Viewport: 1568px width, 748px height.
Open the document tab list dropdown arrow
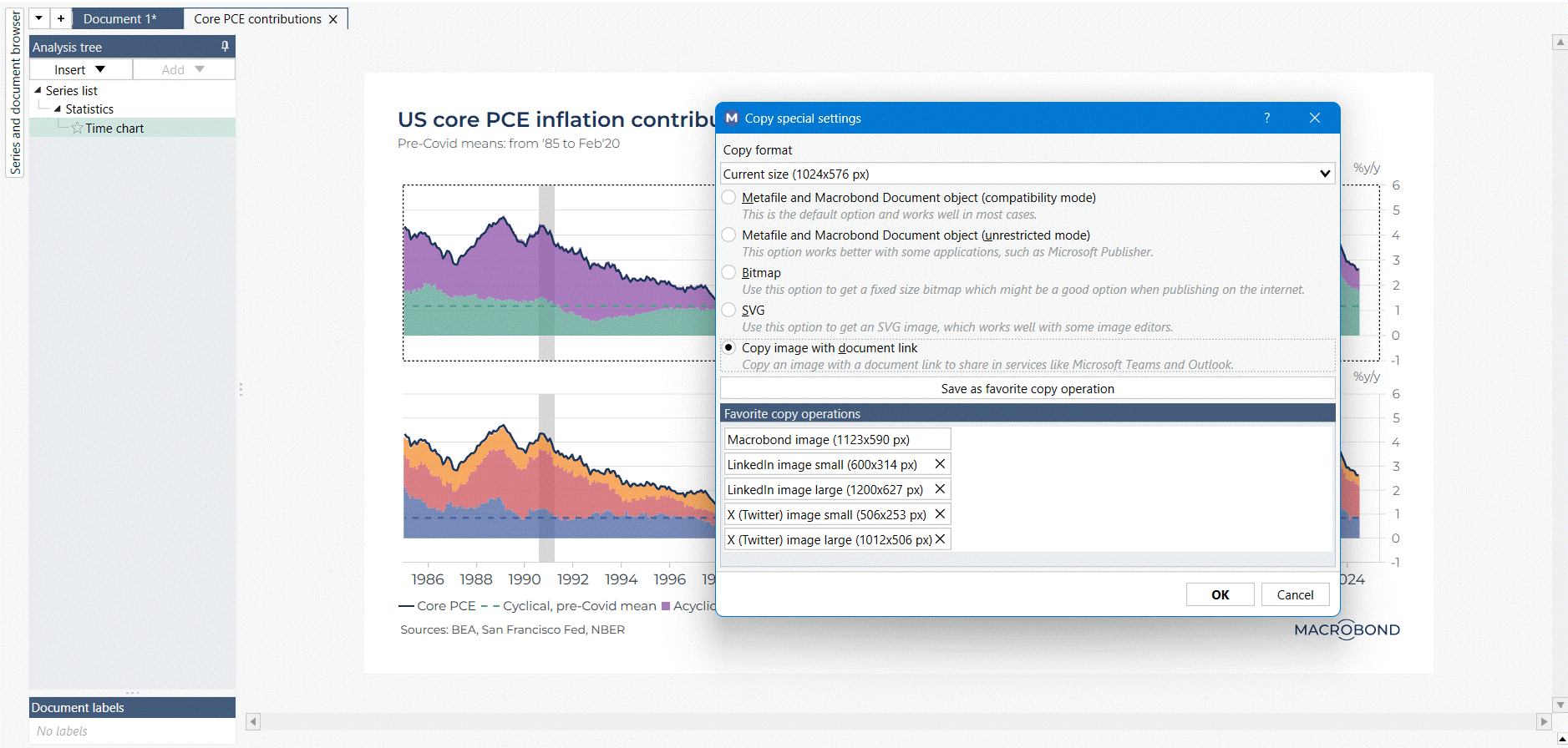click(39, 18)
